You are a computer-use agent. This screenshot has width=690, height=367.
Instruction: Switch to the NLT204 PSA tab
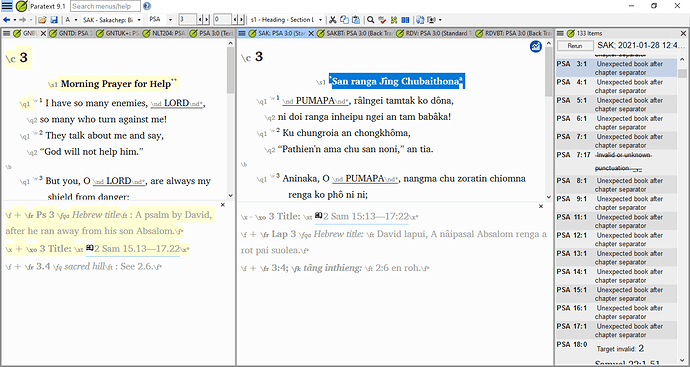(164, 33)
